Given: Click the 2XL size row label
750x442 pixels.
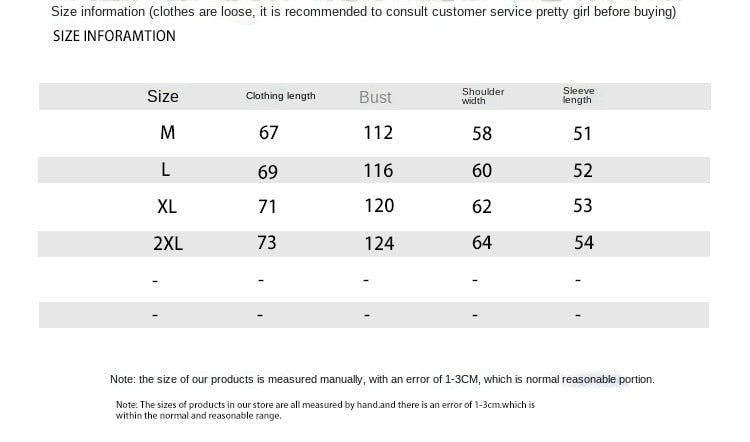Looking at the screenshot, I should [168, 243].
